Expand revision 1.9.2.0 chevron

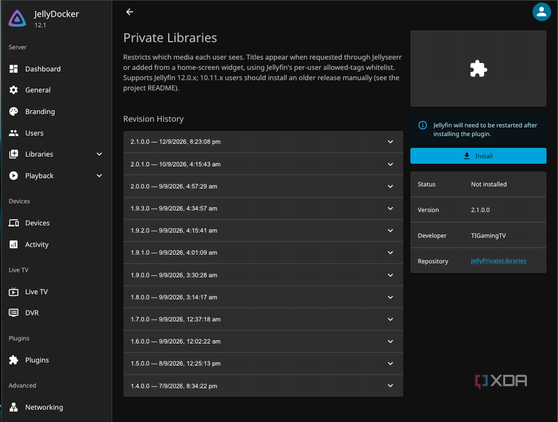pos(390,231)
